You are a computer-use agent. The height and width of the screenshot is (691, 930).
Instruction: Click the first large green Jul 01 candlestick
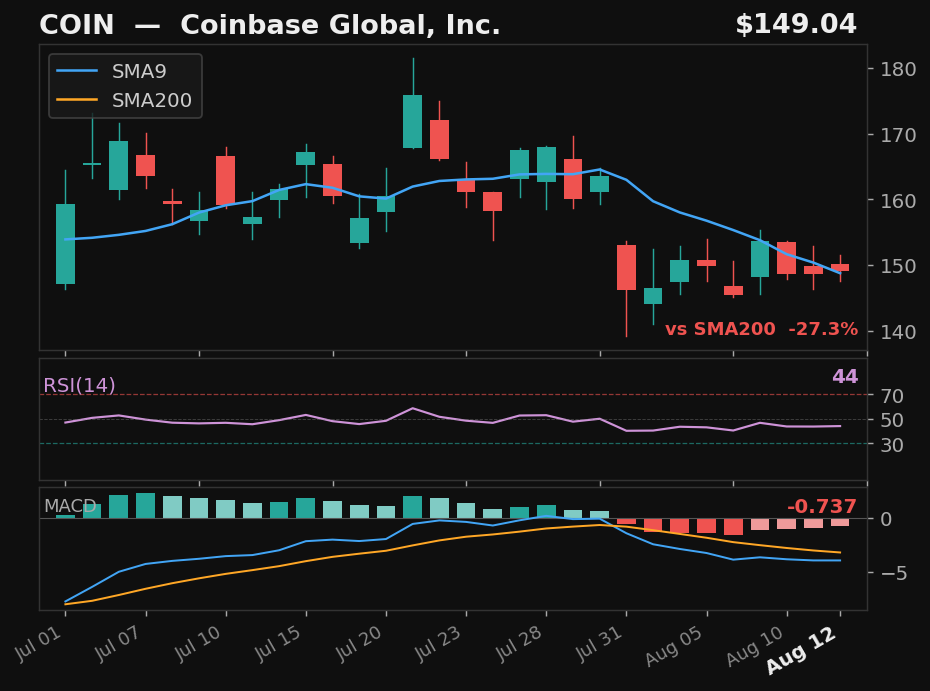pyautogui.click(x=65, y=244)
